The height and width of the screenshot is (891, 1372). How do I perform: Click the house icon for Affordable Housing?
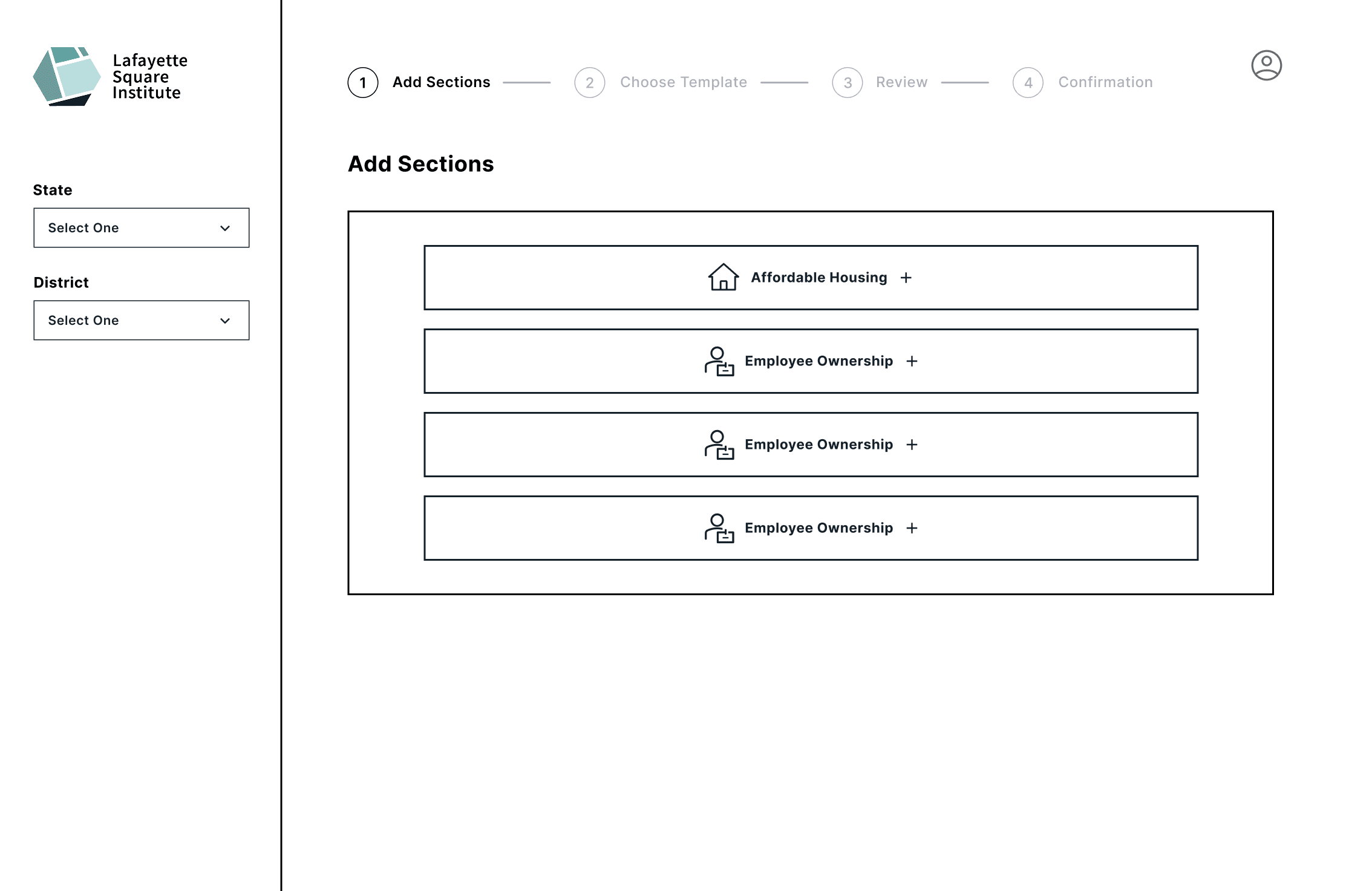[x=723, y=277]
